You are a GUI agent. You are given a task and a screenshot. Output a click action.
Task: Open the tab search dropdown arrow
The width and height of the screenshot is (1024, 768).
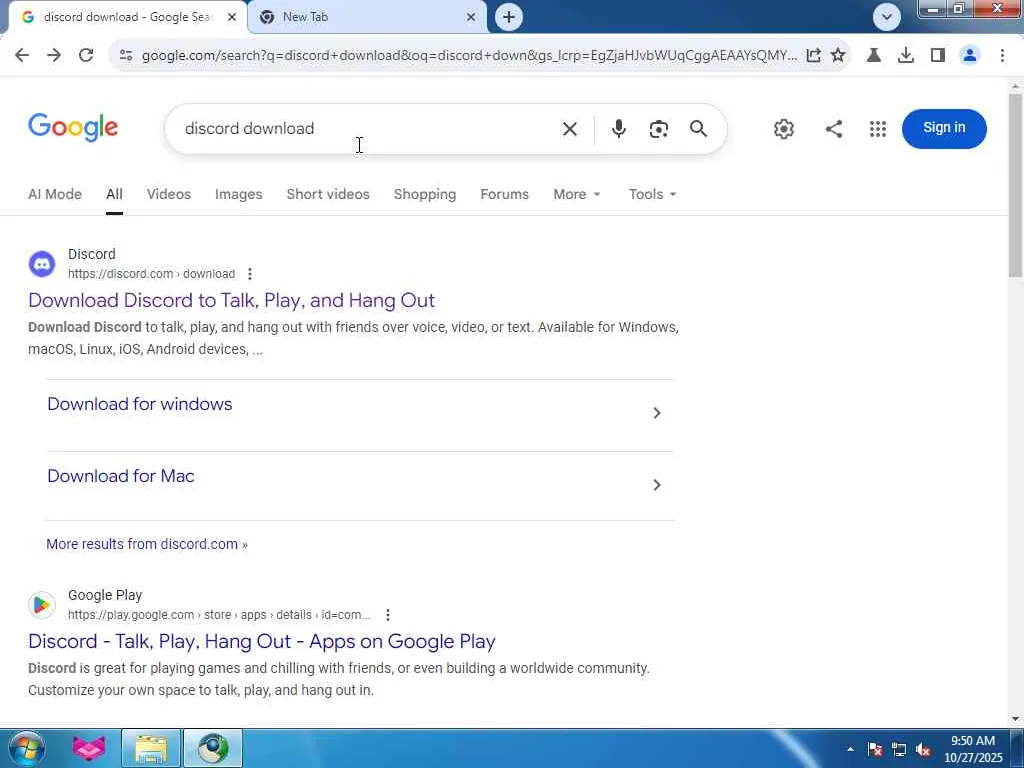pyautogui.click(x=887, y=17)
